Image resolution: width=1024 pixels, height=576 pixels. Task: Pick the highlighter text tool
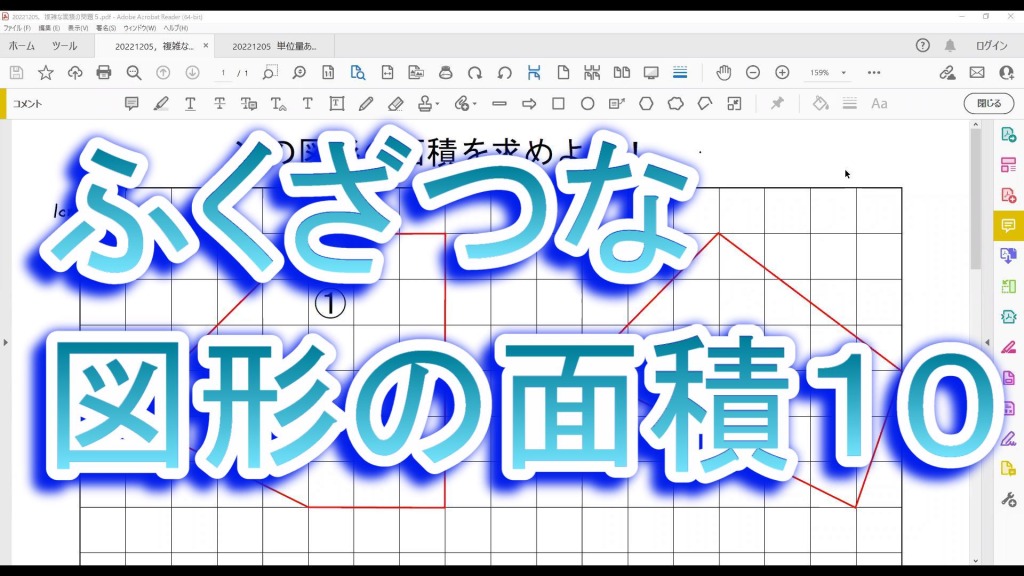tap(161, 104)
